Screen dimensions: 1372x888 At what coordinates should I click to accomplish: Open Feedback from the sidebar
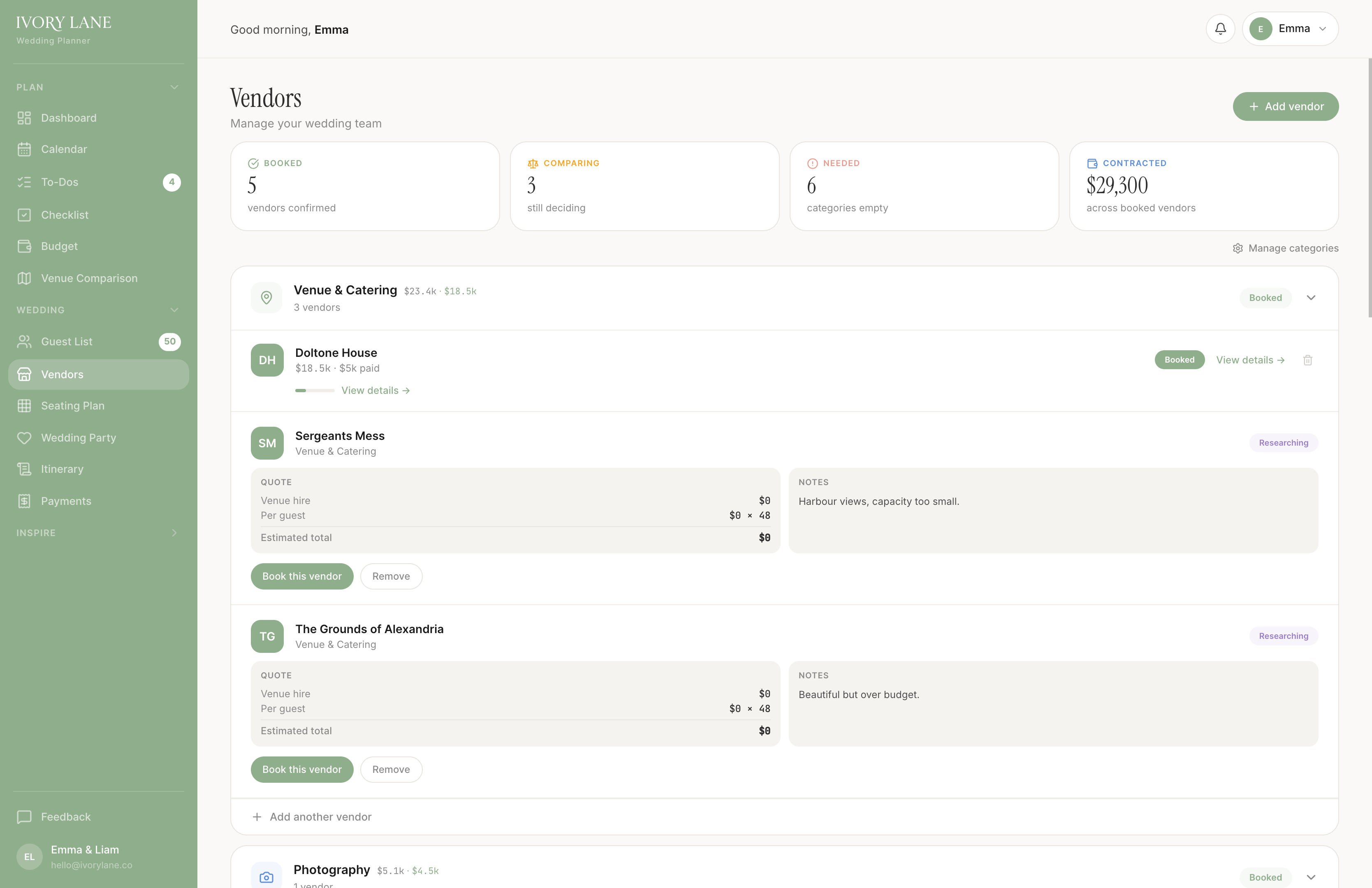pyautogui.click(x=66, y=816)
